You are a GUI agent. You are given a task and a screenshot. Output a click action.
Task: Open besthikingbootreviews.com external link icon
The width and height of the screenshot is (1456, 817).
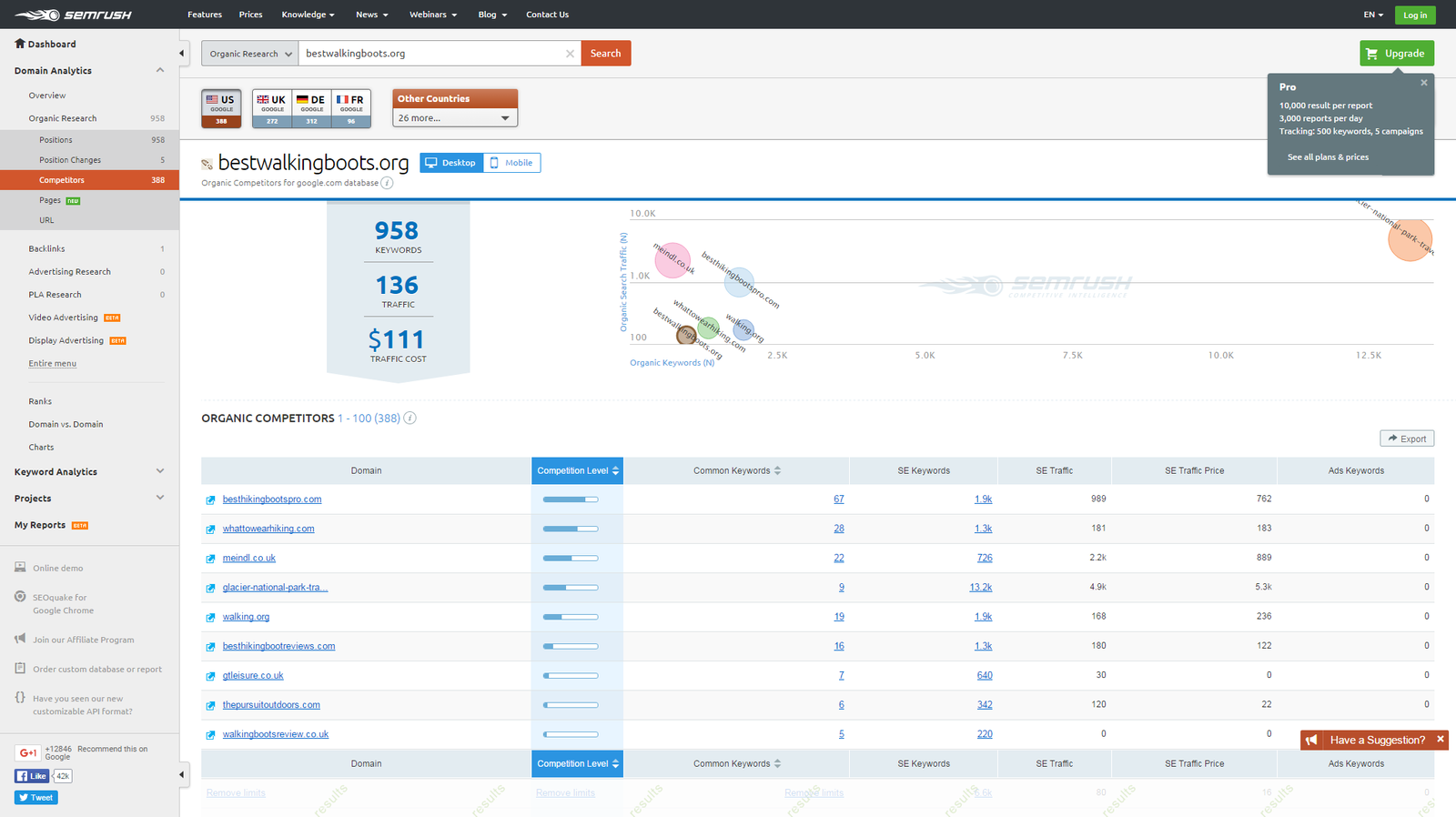pyautogui.click(x=210, y=647)
